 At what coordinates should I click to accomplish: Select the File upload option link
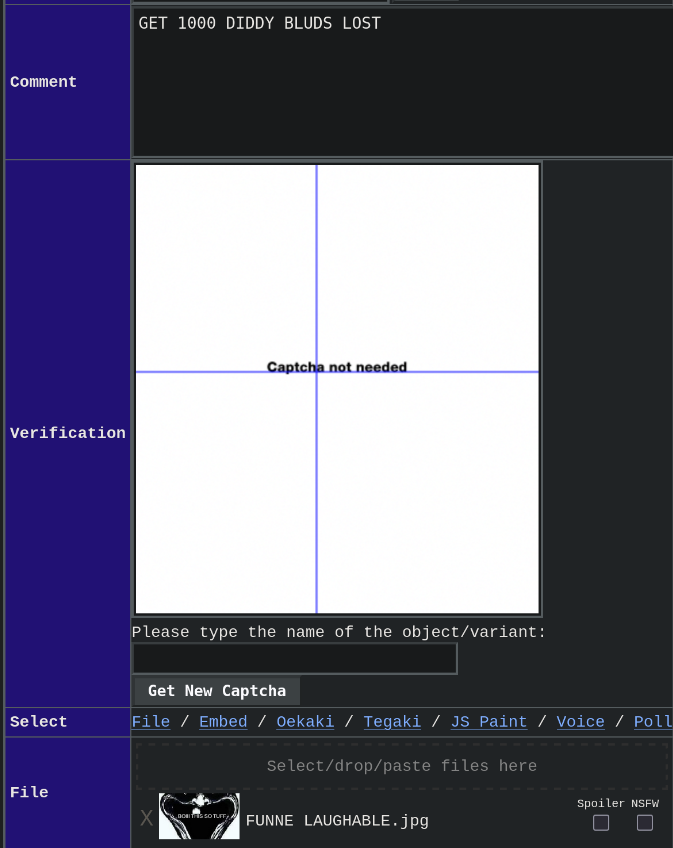click(x=151, y=721)
